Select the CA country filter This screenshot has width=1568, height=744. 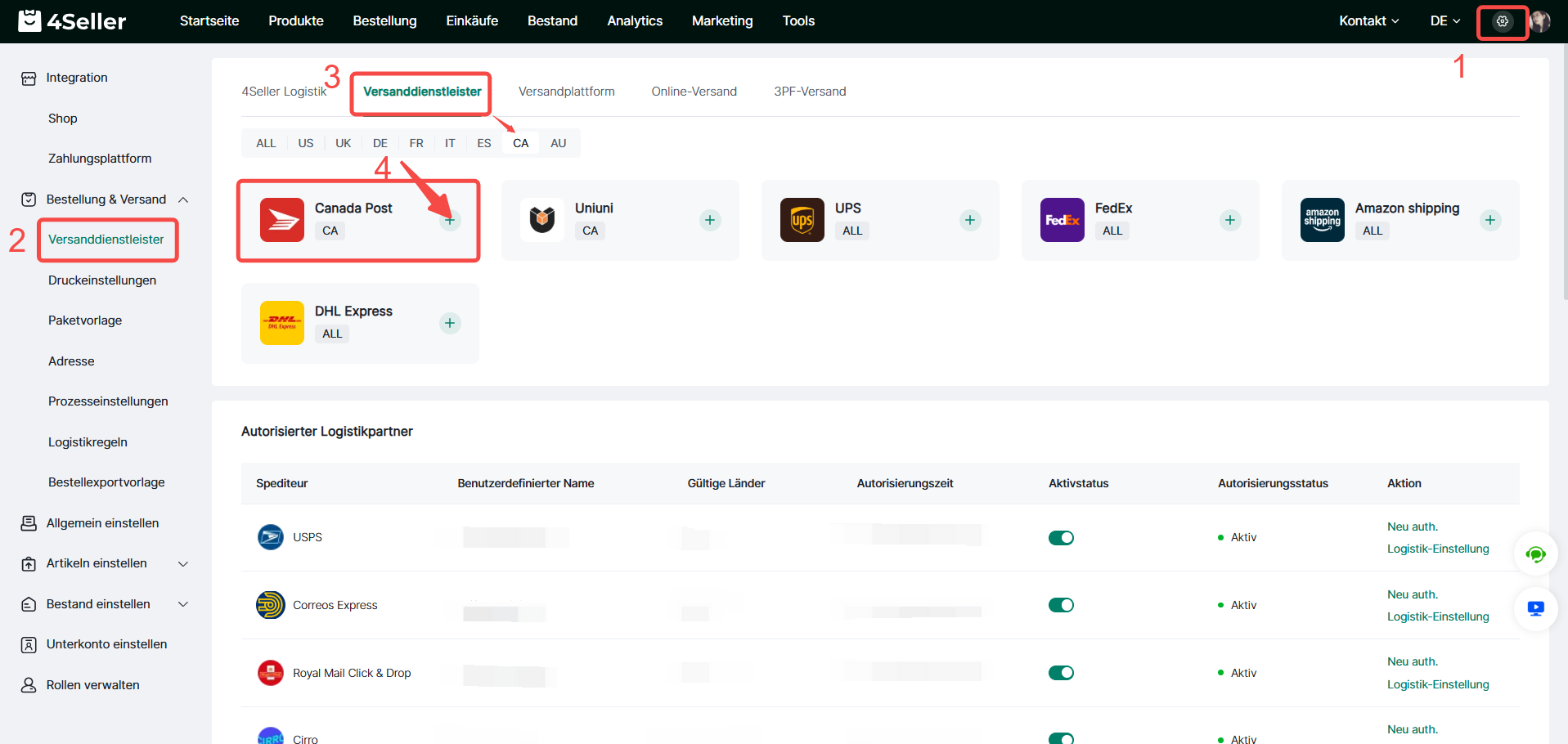(520, 143)
